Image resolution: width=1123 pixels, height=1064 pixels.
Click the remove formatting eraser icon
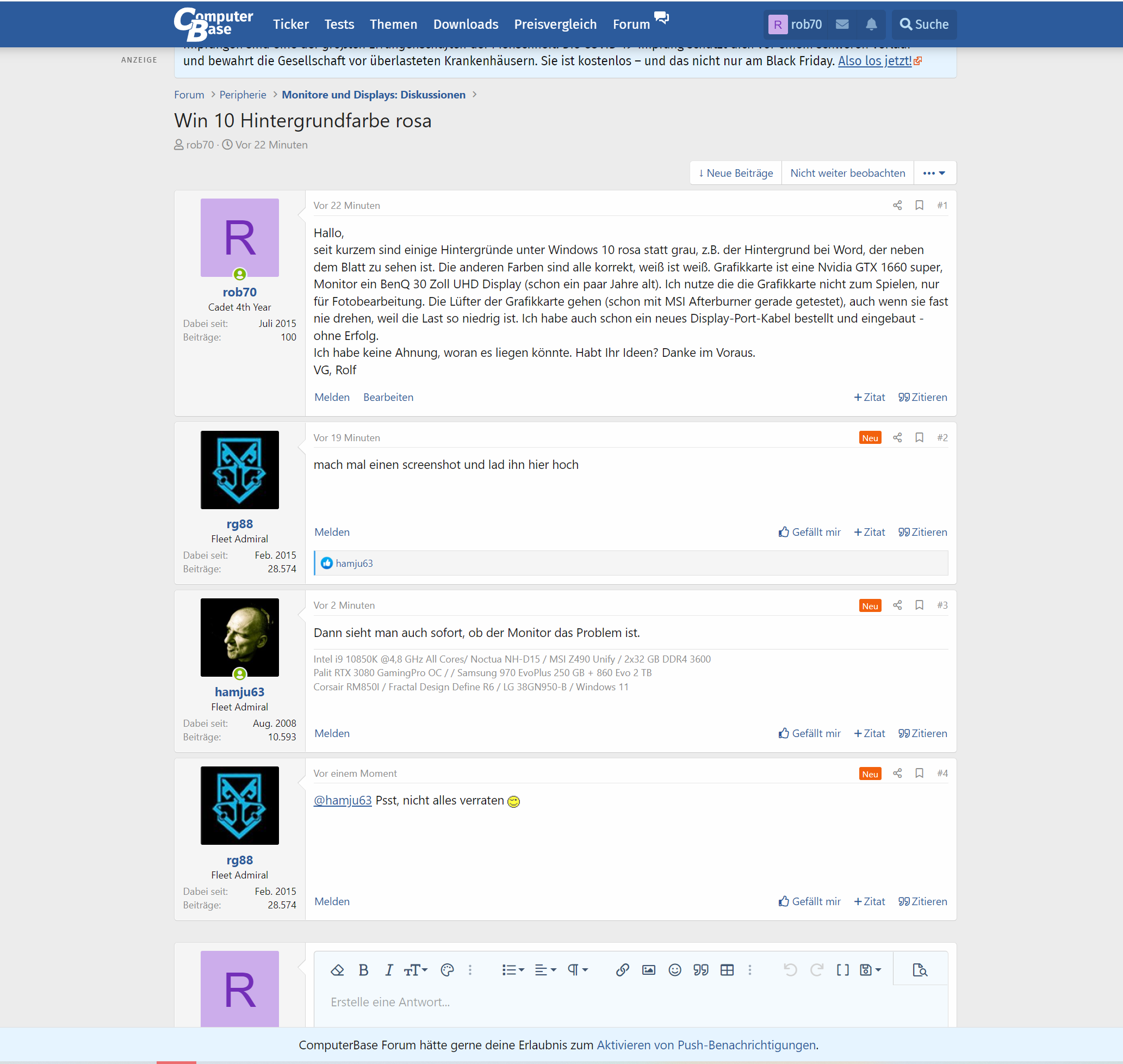point(337,970)
